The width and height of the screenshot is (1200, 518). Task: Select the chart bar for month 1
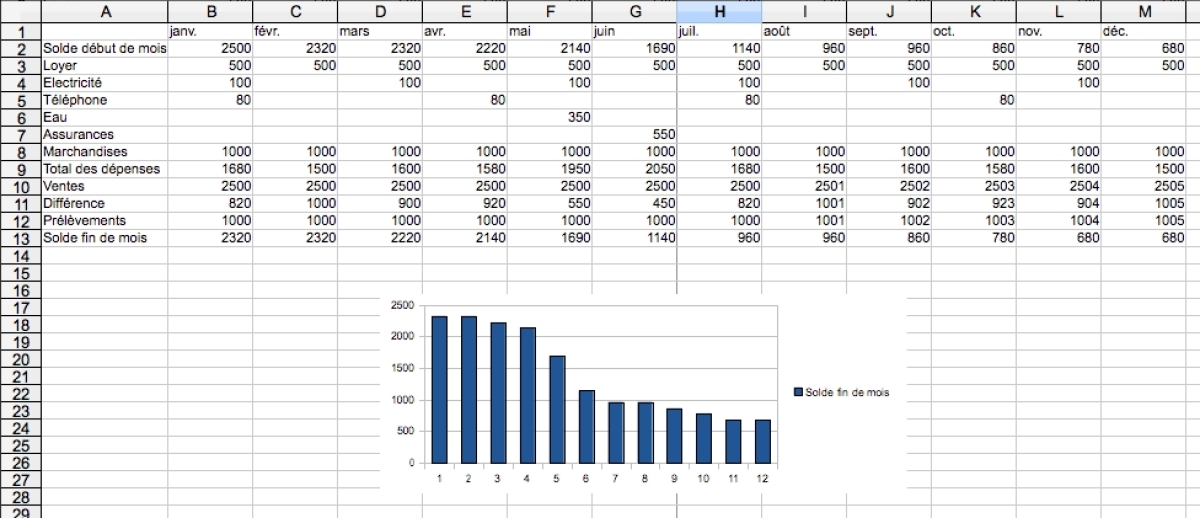440,390
